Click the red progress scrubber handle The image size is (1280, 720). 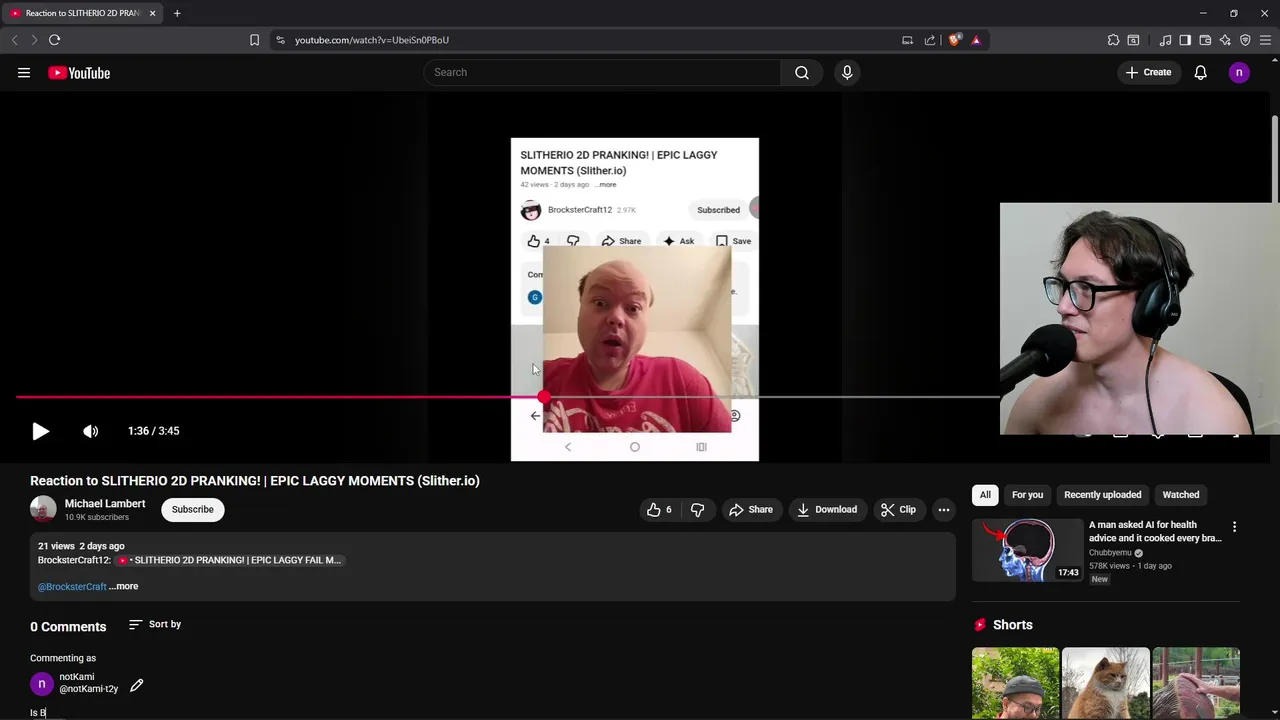[x=543, y=397]
